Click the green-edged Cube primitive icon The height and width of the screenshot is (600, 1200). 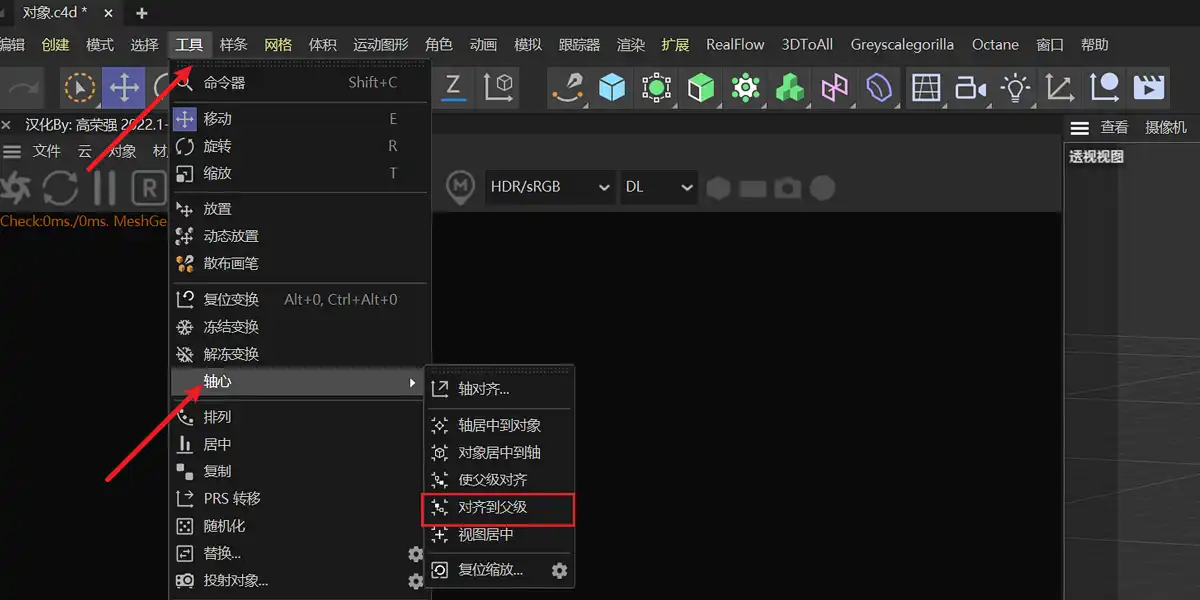[701, 88]
